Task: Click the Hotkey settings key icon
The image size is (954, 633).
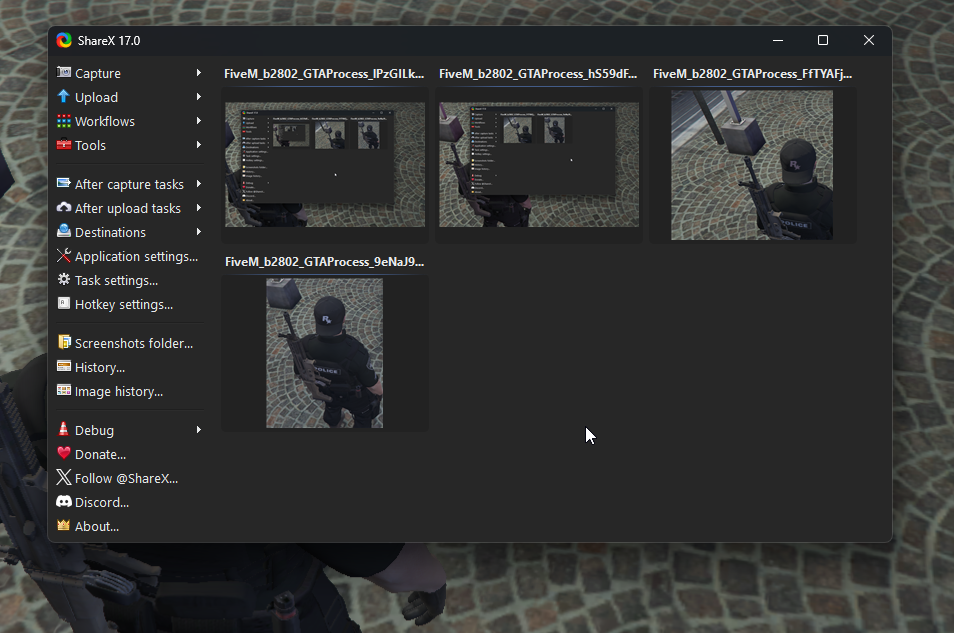Action: (64, 303)
